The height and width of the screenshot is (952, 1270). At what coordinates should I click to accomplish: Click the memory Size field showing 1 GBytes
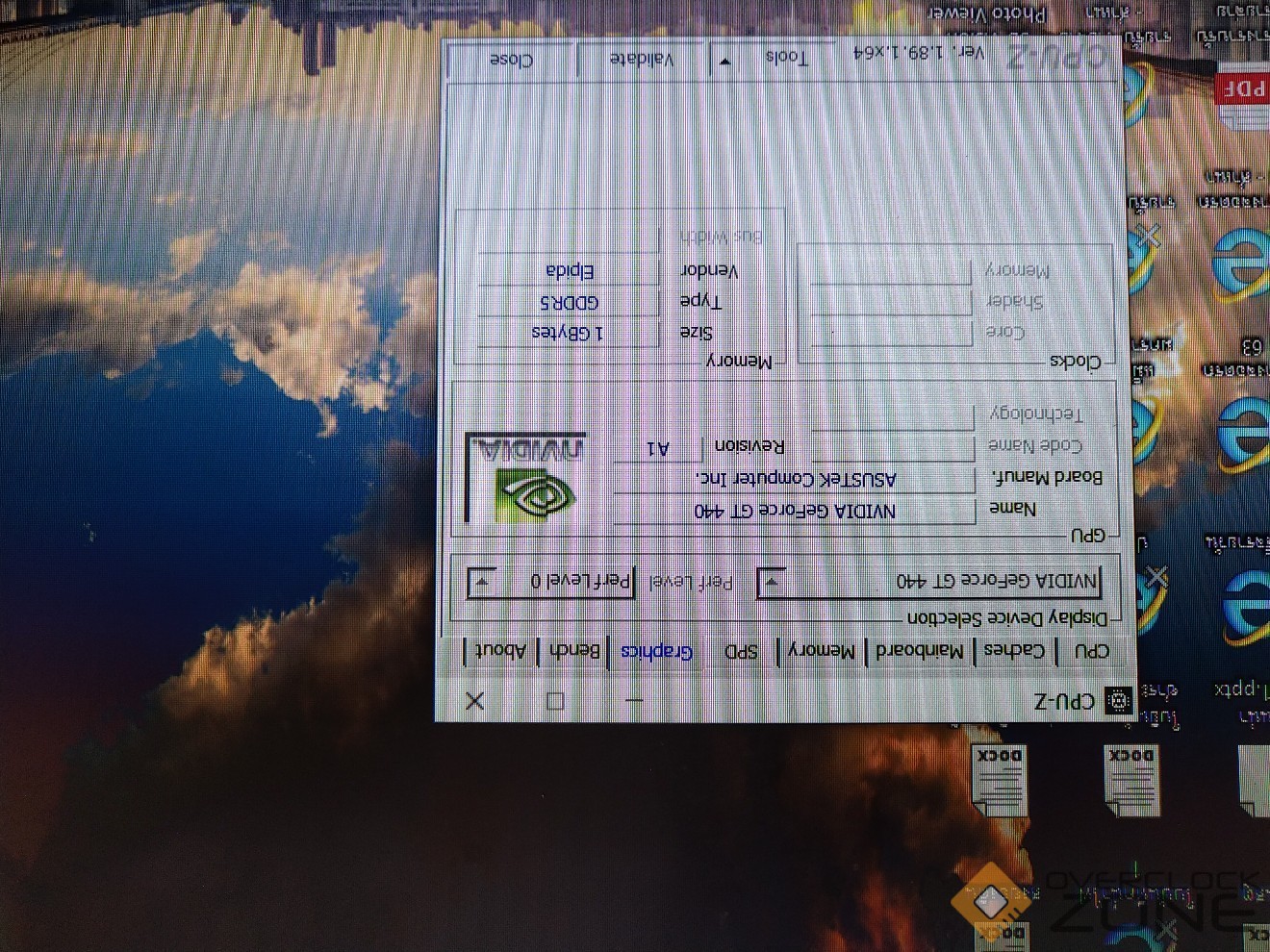click(x=568, y=333)
